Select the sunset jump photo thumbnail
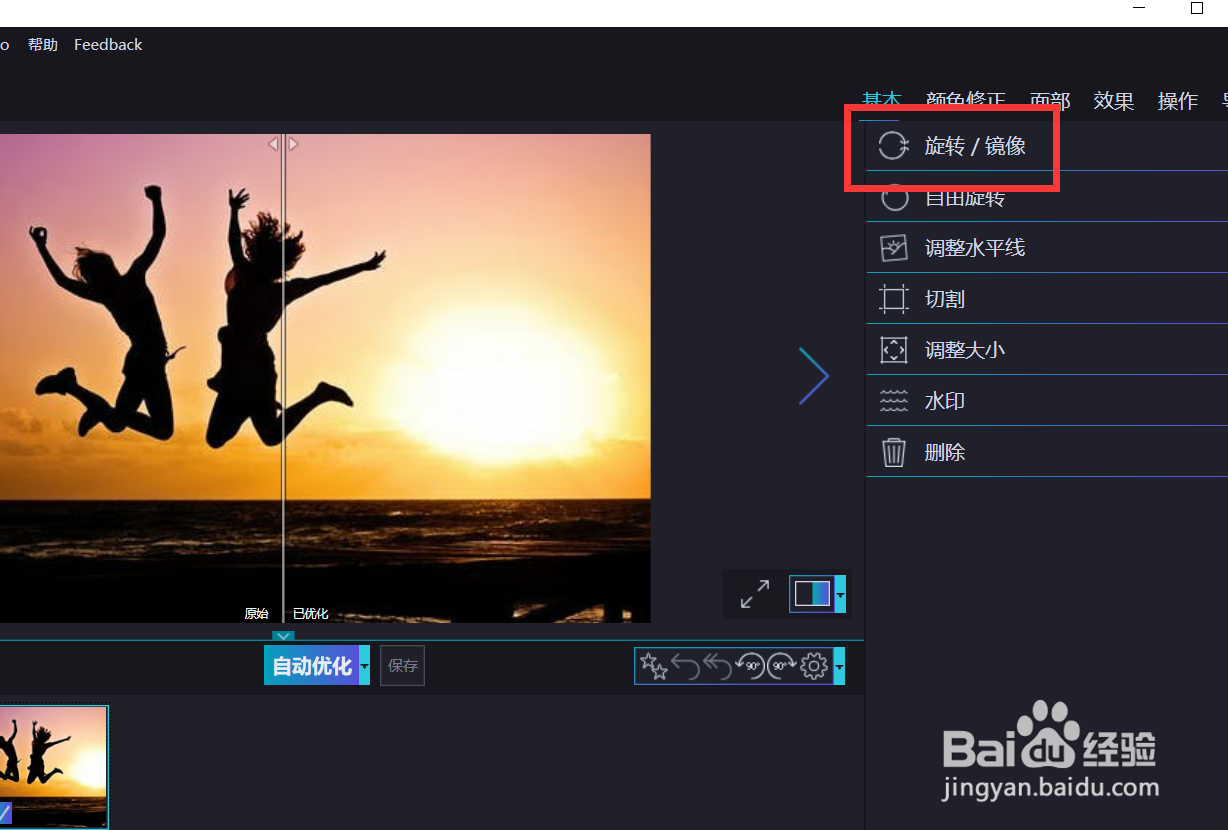The height and width of the screenshot is (830, 1228). click(x=53, y=767)
